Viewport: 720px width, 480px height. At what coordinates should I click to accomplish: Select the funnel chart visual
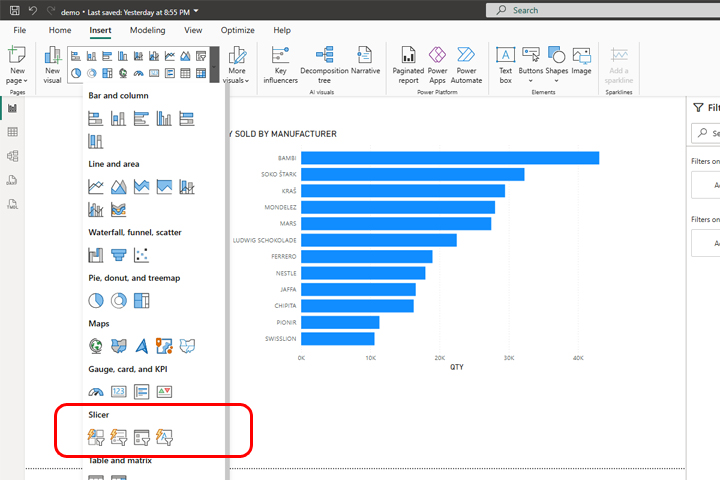(119, 254)
